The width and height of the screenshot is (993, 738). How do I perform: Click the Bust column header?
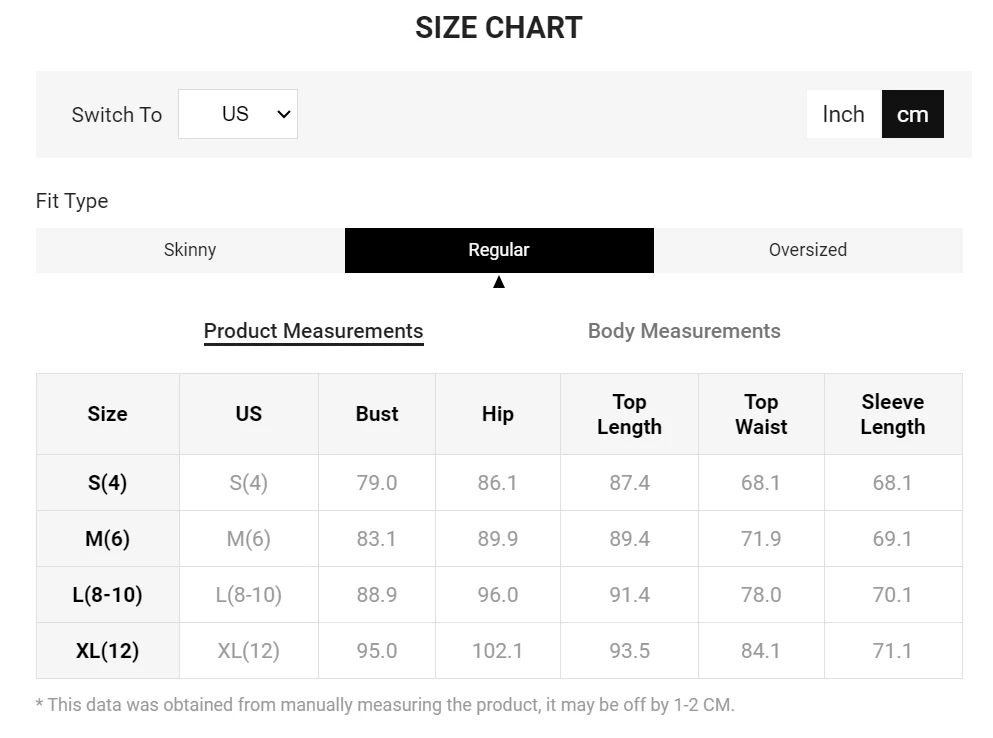[377, 414]
